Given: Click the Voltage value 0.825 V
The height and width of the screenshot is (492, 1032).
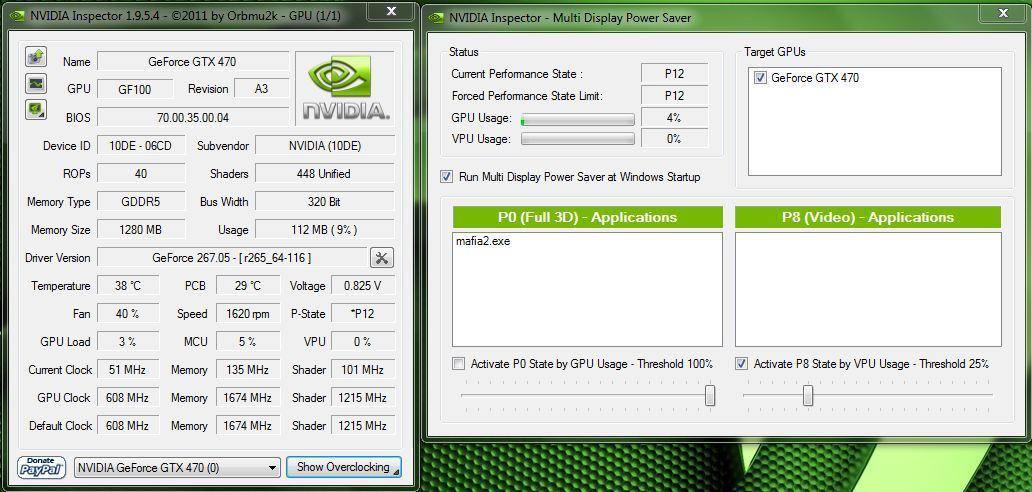Looking at the screenshot, I should point(363,285).
